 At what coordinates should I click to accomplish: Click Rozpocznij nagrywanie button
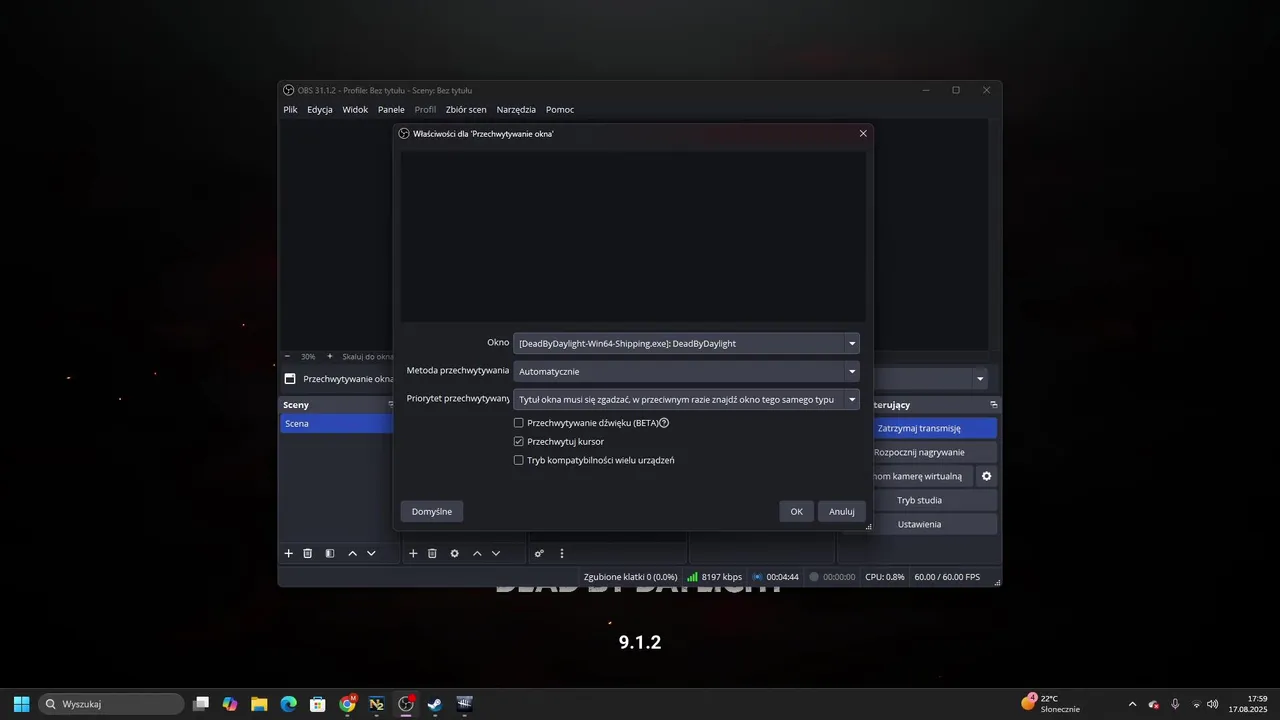934,452
